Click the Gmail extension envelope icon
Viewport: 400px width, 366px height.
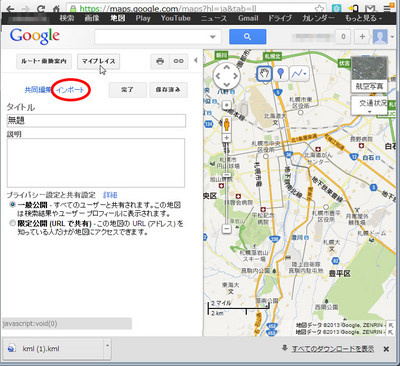click(371, 8)
